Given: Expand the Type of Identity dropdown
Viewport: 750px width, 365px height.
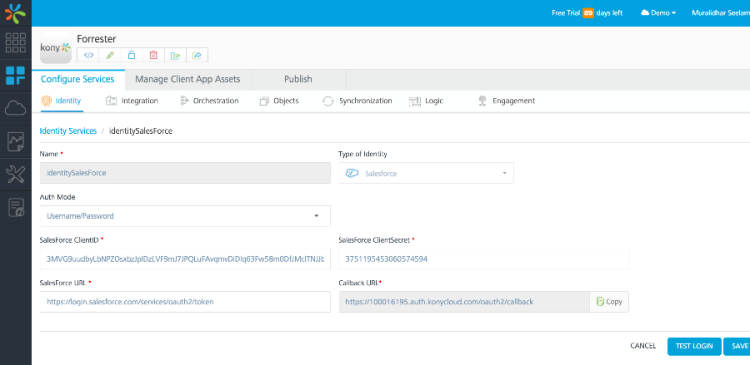Looking at the screenshot, I should tap(426, 173).
